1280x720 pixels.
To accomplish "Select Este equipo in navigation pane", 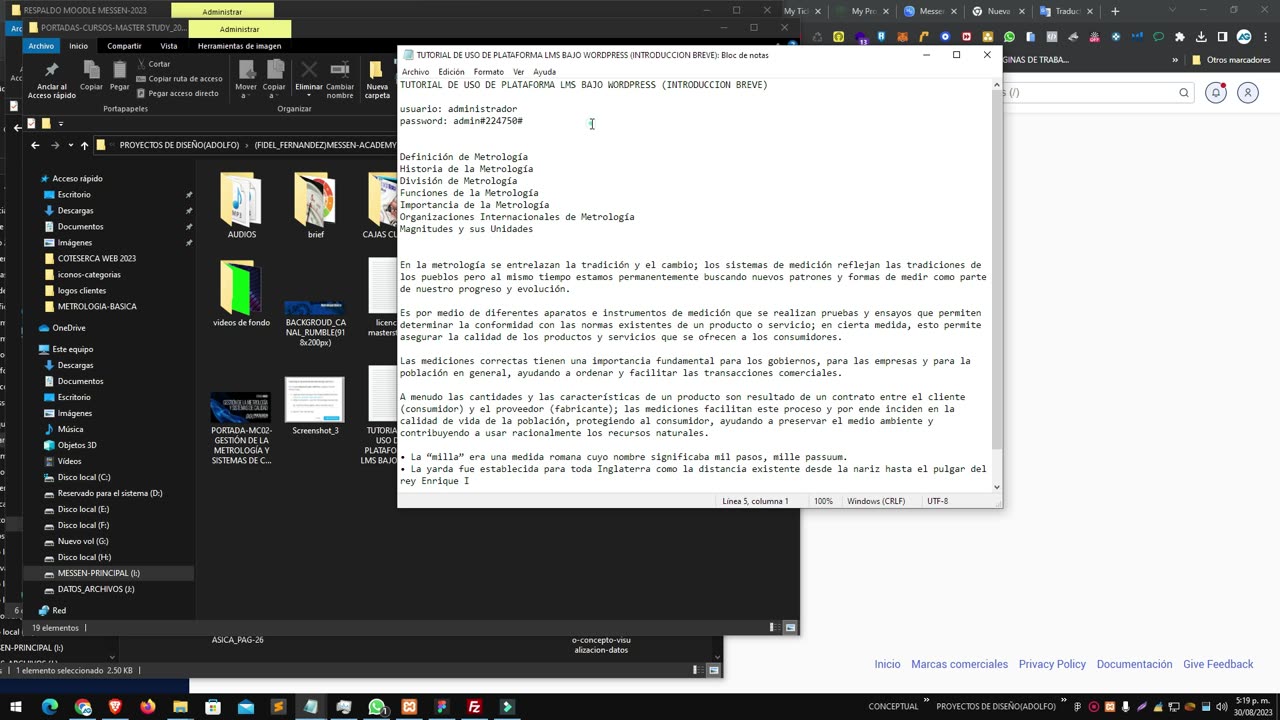I will (x=72, y=349).
